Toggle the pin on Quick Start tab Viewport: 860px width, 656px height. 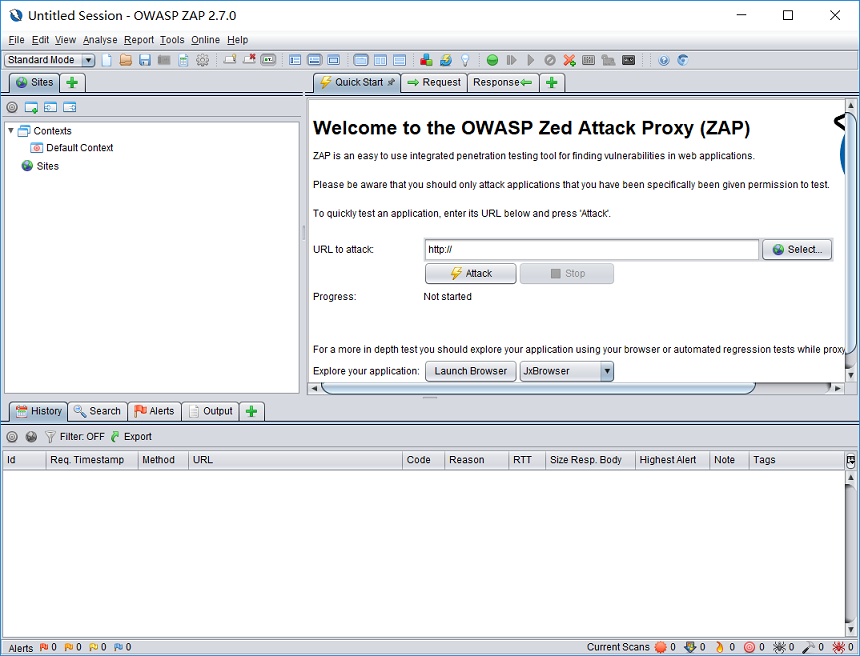(391, 82)
